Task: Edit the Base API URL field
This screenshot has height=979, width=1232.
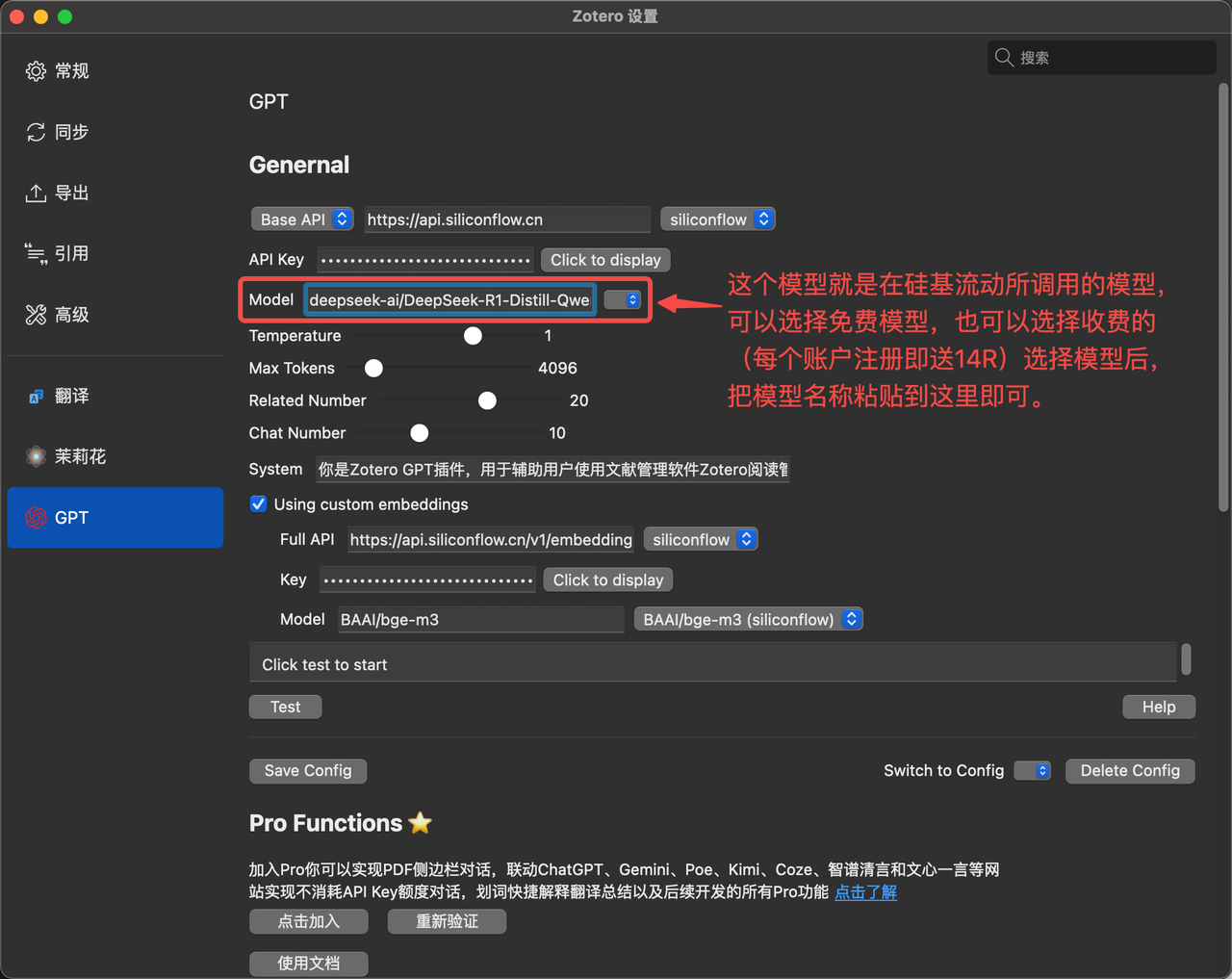Action: pos(507,219)
